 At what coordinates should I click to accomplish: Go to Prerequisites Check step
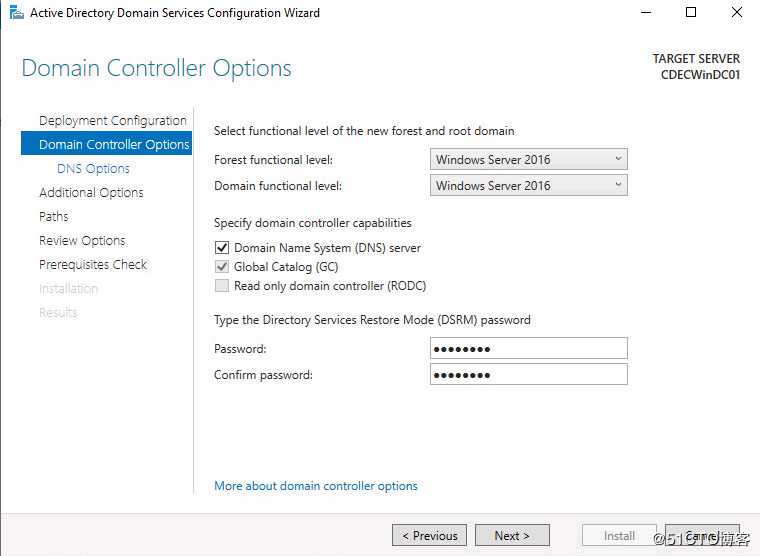click(x=93, y=264)
